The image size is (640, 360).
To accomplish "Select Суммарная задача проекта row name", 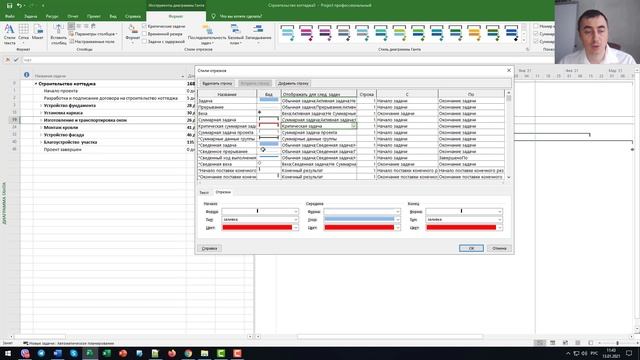I will click(227, 133).
